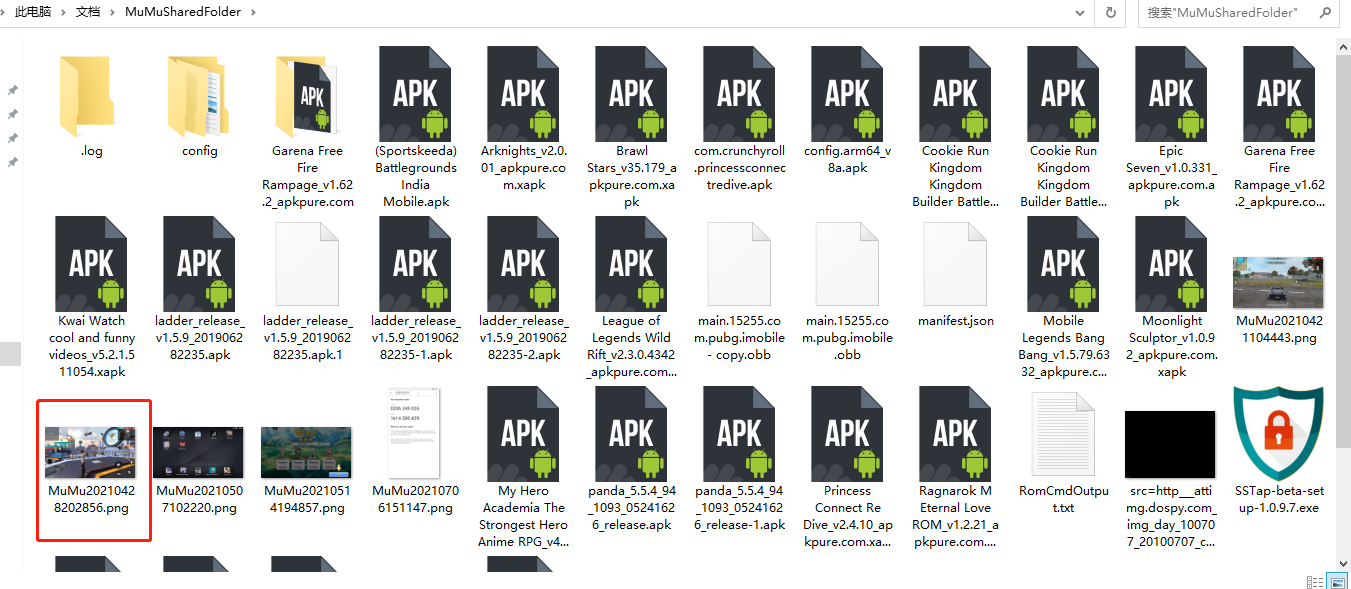This screenshot has width=1351, height=589.
Task: Click the config.arm64_v8a.apk file name label
Action: pyautogui.click(x=848, y=159)
